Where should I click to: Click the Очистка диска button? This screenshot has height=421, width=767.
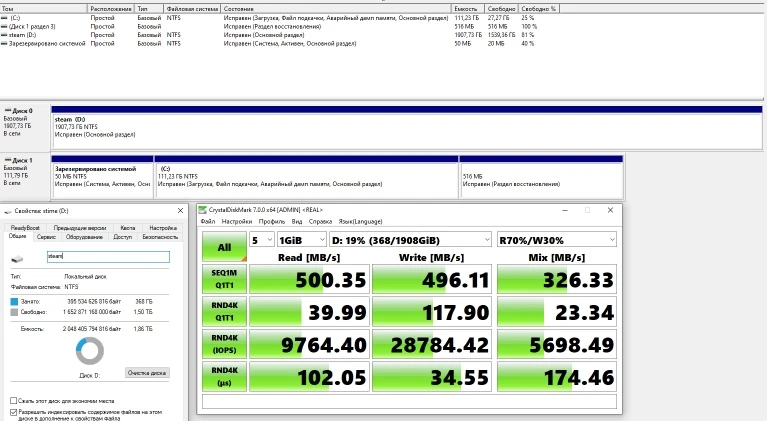tap(147, 373)
